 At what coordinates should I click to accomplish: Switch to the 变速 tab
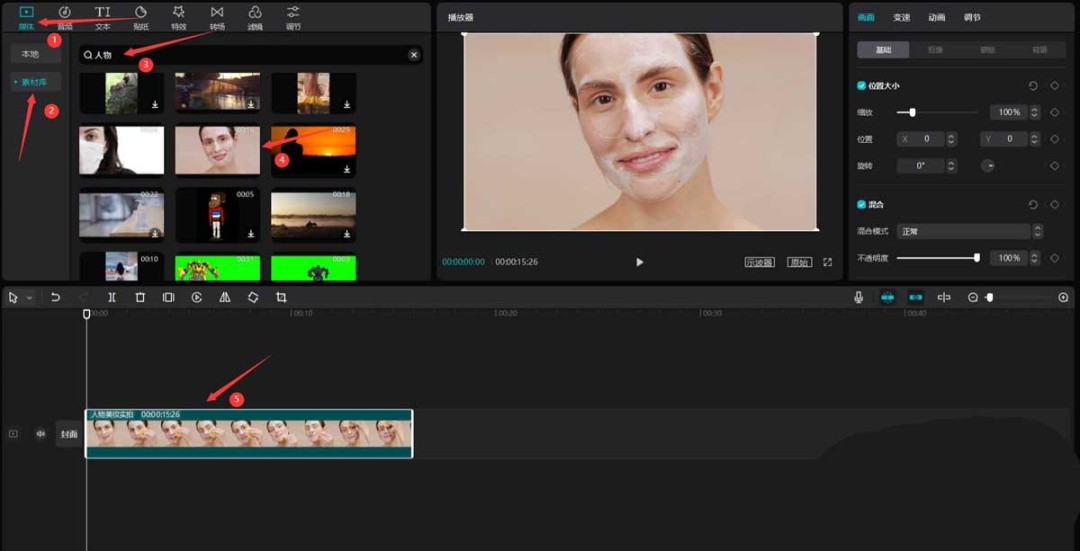coord(901,17)
